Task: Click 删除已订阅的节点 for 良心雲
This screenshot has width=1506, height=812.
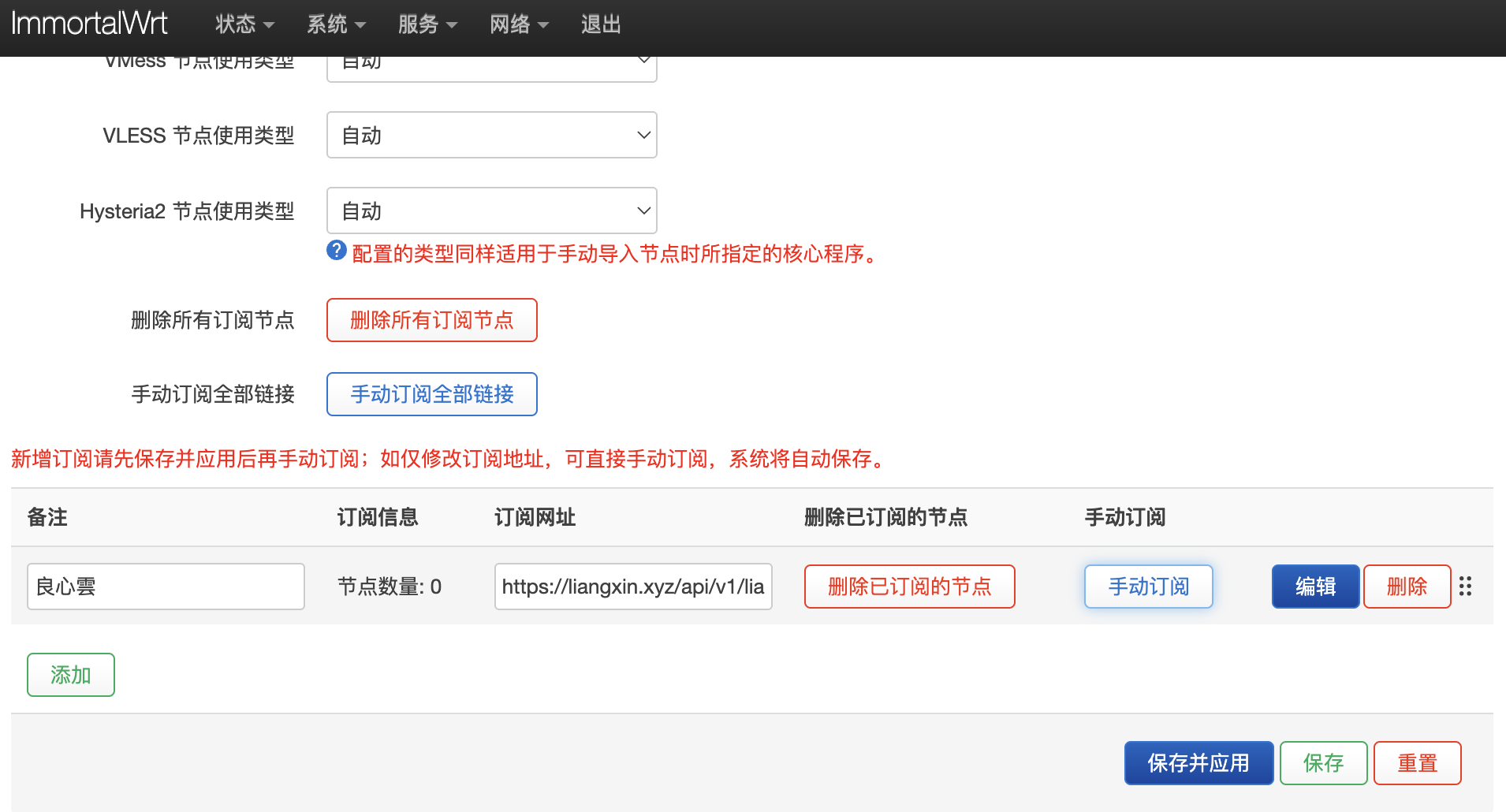Action: [910, 587]
